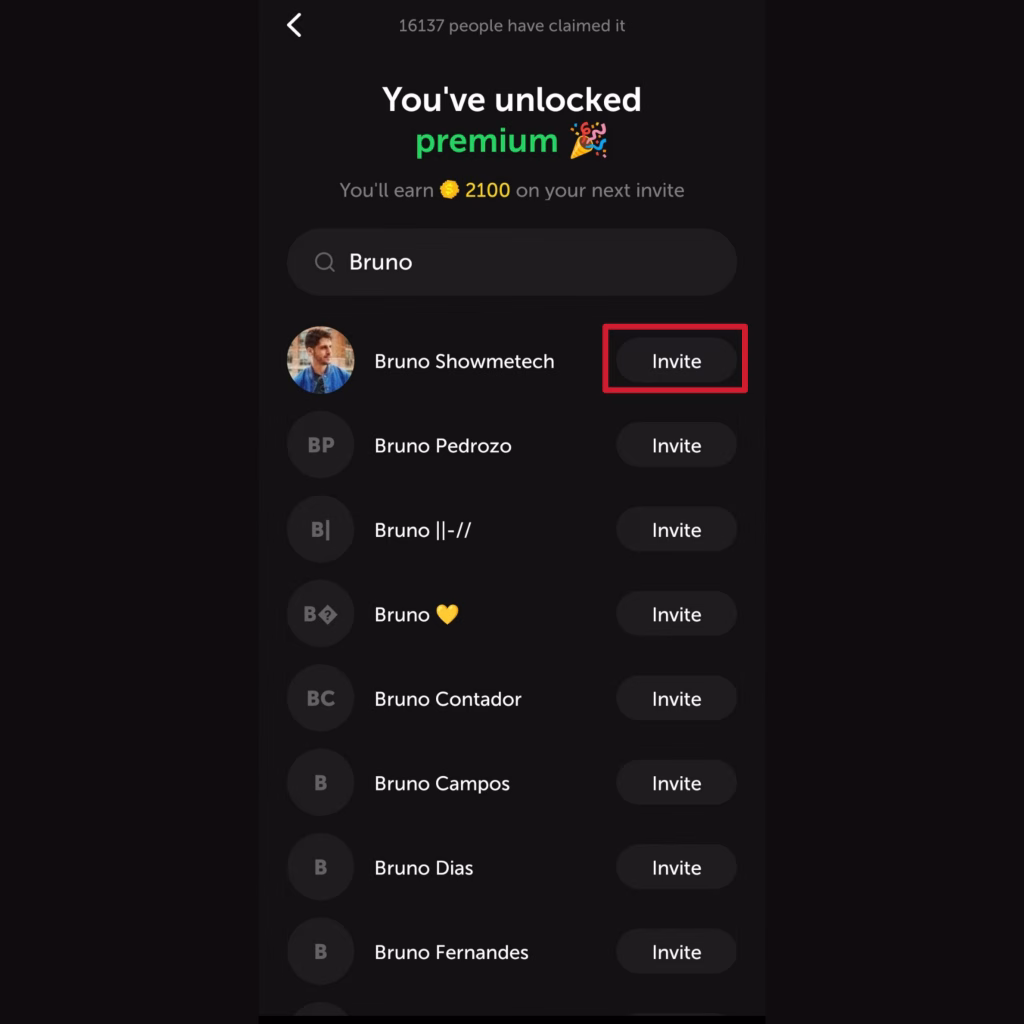Tap the BP avatar for Bruno Pedrozo

click(x=320, y=446)
